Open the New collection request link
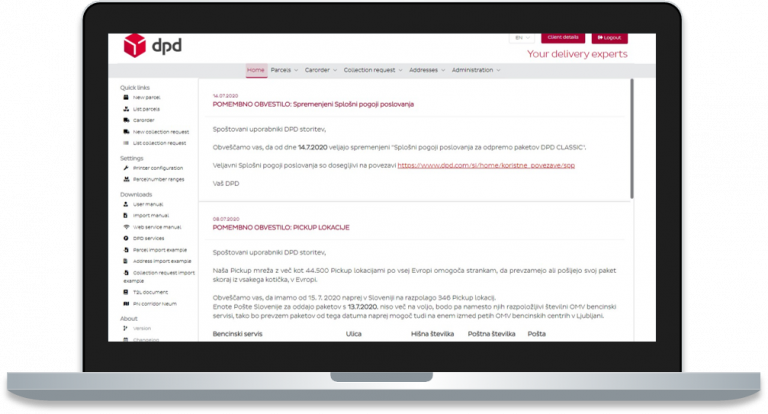The image size is (768, 414). point(161,132)
